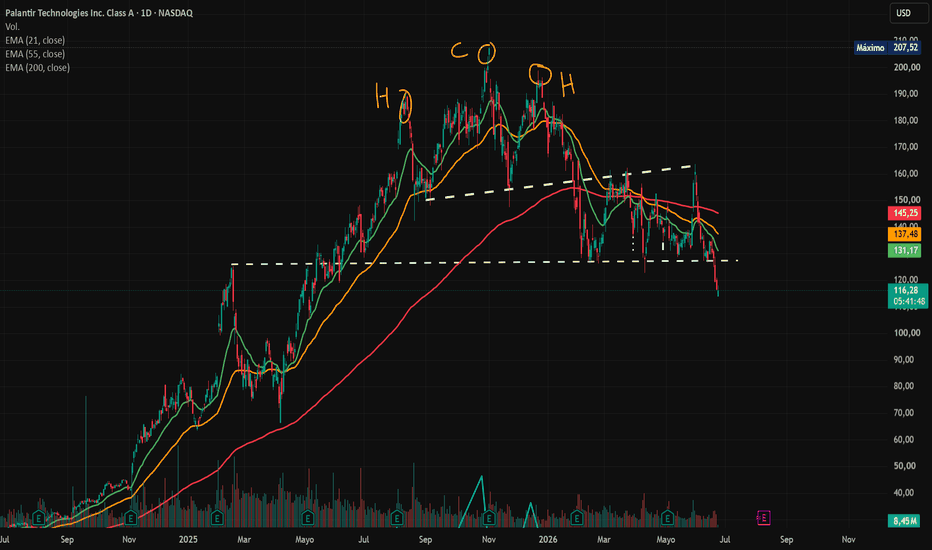Image resolution: width=932 pixels, height=550 pixels.
Task: Click the countdown timer 05:41:48
Action: coord(909,302)
